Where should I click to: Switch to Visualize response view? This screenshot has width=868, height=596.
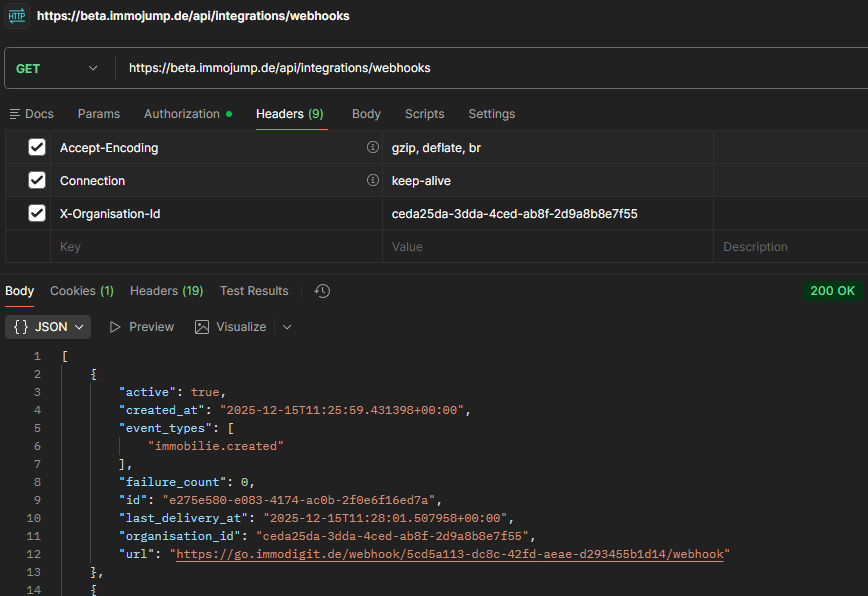231,327
